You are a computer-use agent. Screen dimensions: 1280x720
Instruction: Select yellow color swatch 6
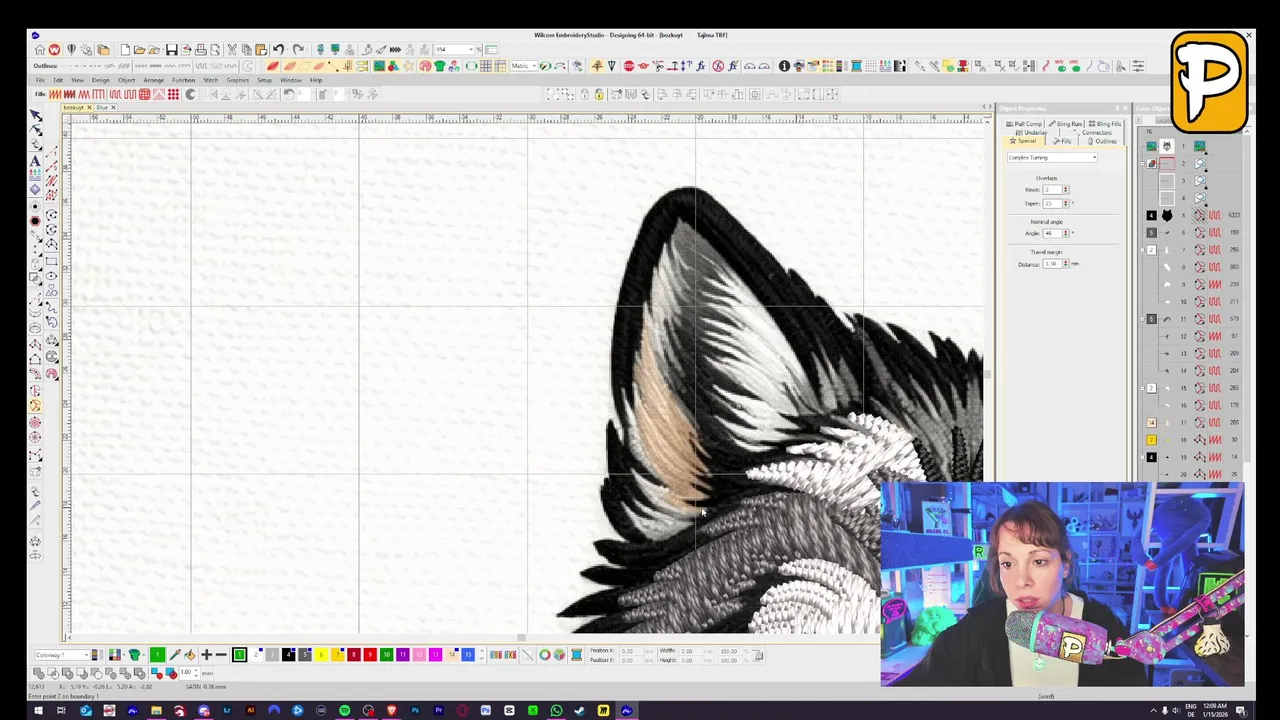click(321, 655)
